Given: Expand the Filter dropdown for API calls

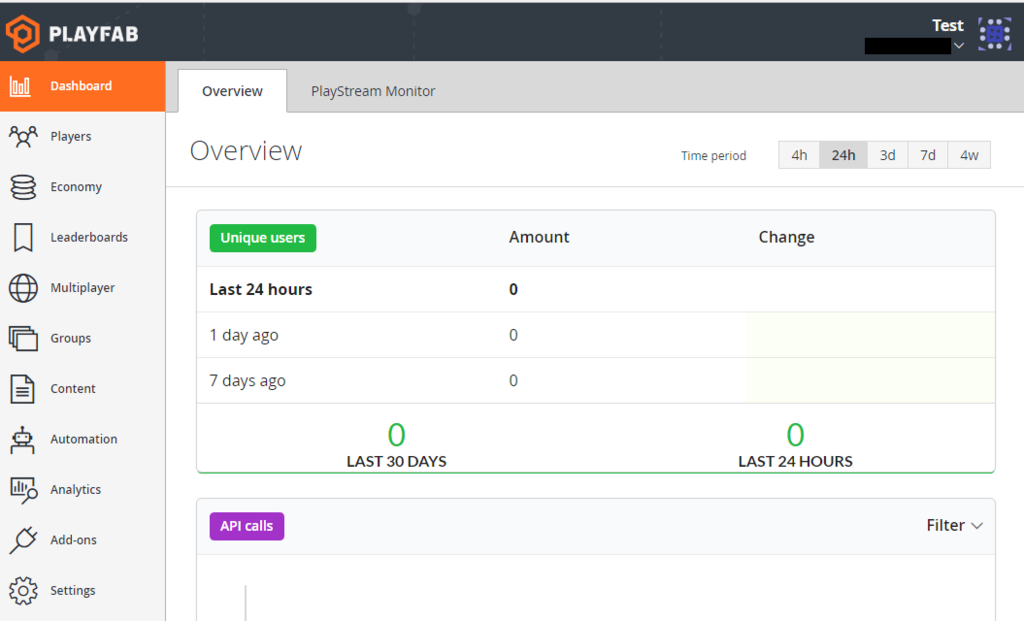Looking at the screenshot, I should click(x=954, y=526).
